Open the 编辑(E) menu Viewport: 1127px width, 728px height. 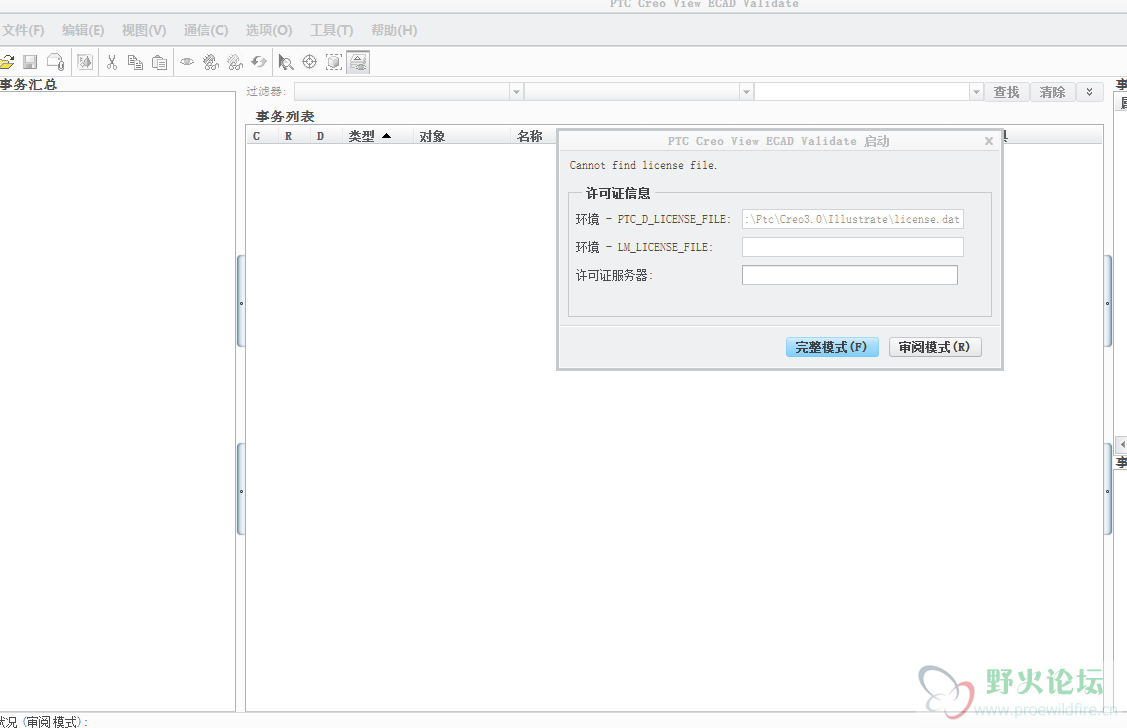click(x=83, y=30)
